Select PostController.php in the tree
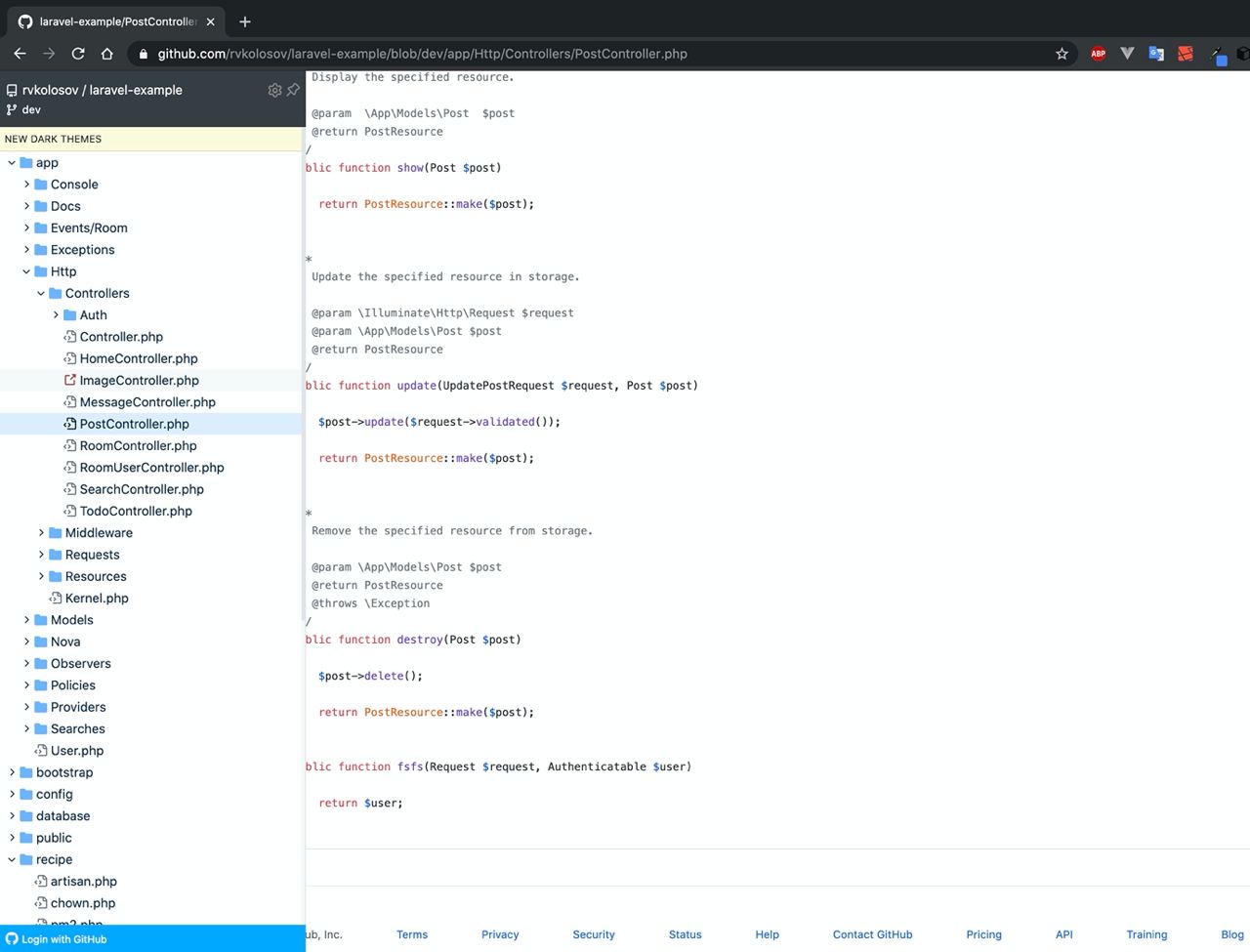Screen dimensions: 1250x952 pos(135,424)
